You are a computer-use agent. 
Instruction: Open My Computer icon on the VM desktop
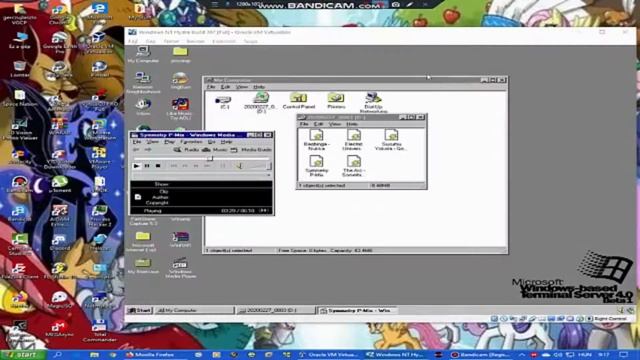click(x=143, y=54)
